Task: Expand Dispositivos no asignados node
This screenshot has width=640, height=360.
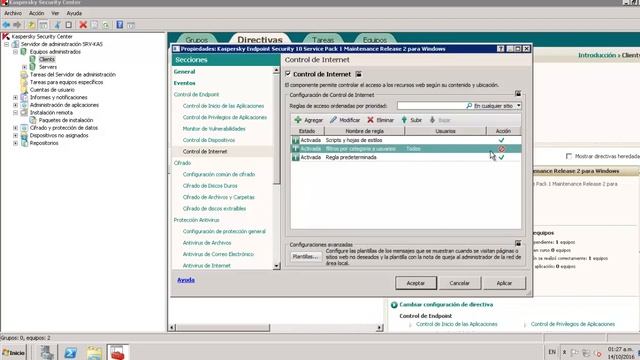Action: pyautogui.click(x=16, y=136)
